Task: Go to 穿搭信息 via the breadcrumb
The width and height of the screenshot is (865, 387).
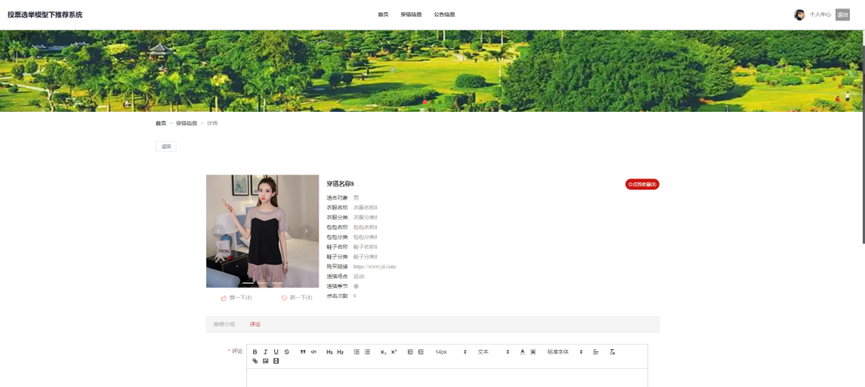Action: click(186, 123)
